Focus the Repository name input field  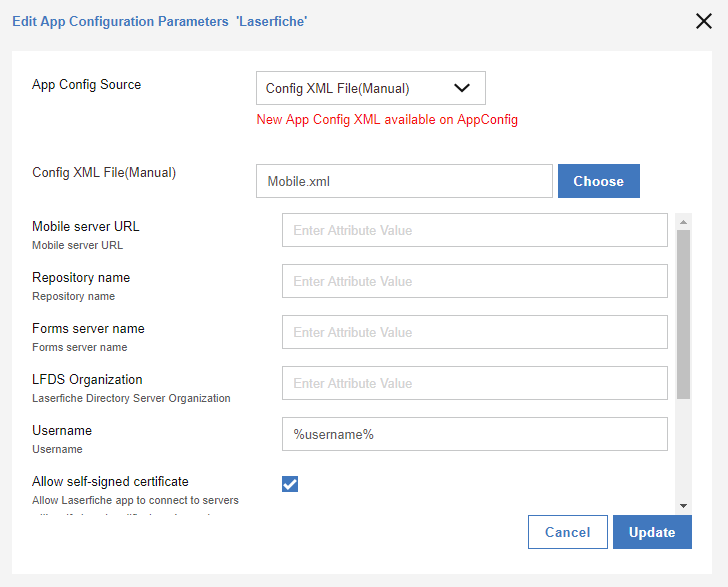pyautogui.click(x=474, y=281)
